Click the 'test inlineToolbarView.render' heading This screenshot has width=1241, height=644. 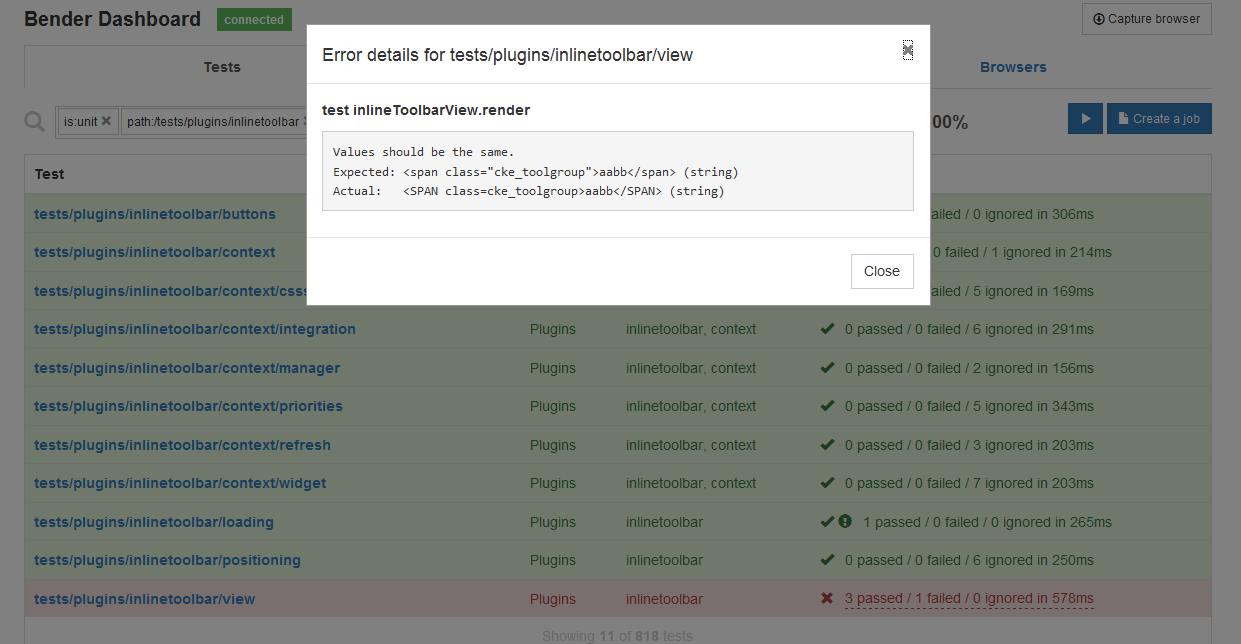click(426, 110)
